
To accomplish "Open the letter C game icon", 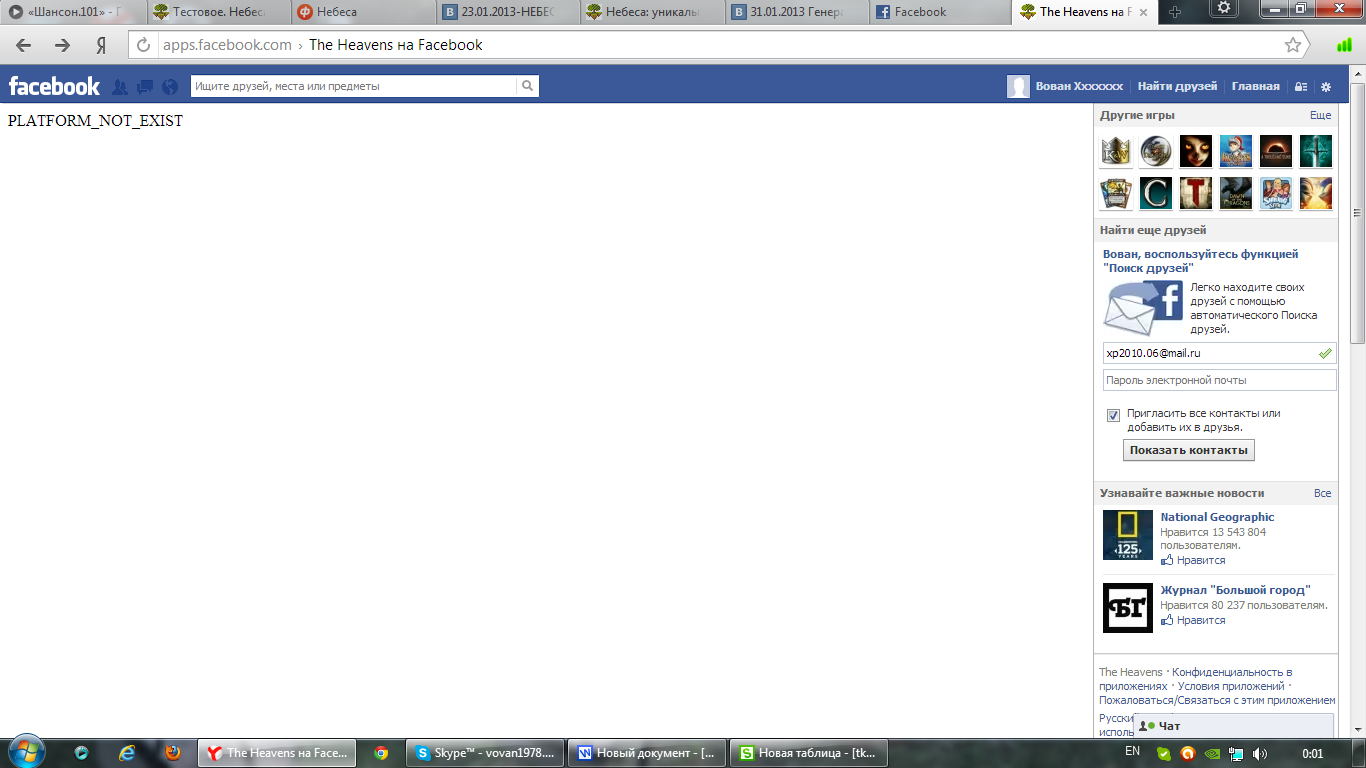I will pos(1156,194).
